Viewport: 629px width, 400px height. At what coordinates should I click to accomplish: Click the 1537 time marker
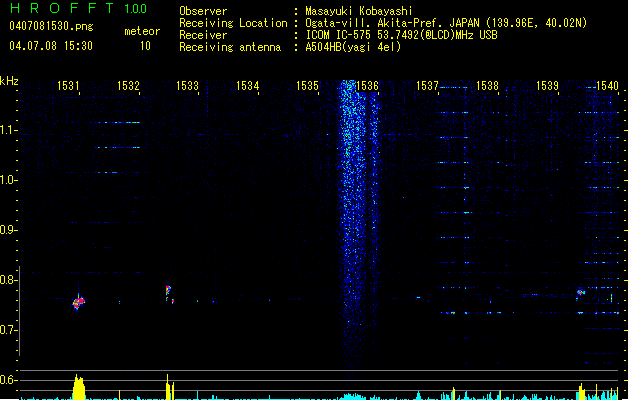click(x=427, y=86)
